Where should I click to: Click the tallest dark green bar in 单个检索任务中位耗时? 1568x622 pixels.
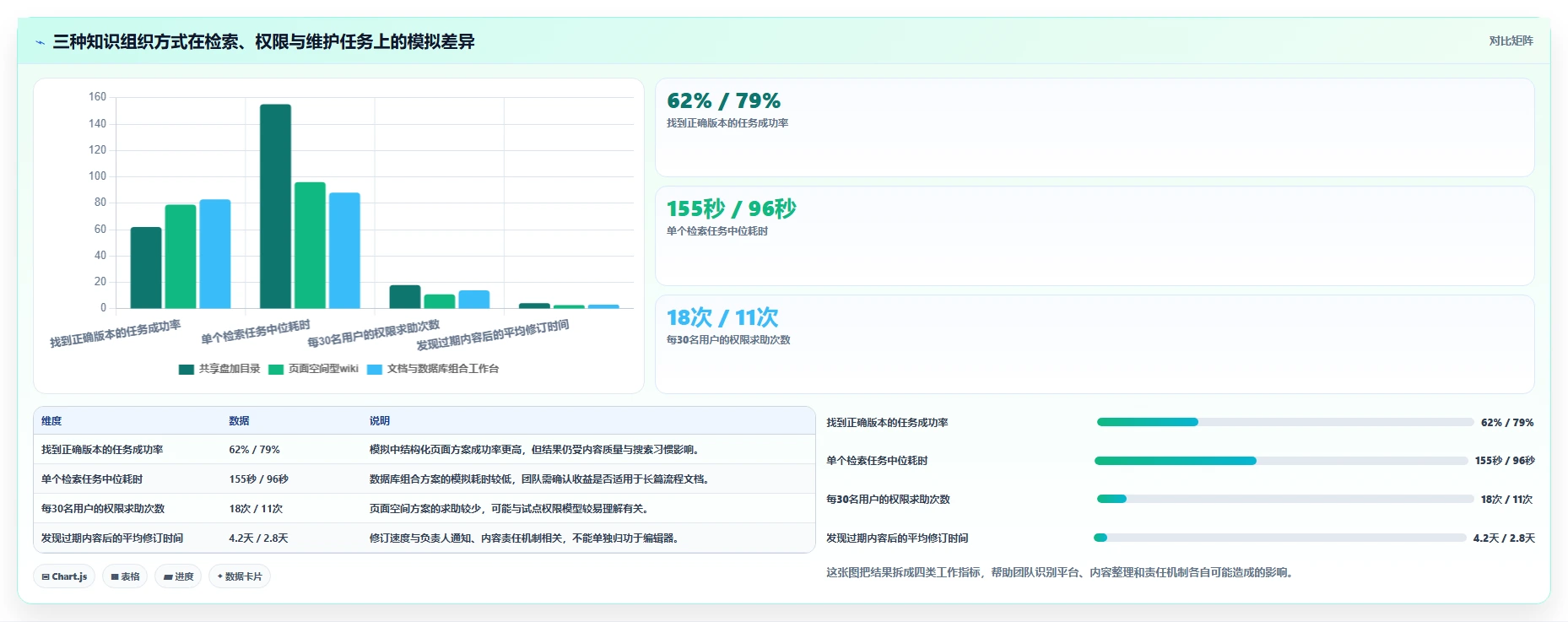[x=275, y=206]
